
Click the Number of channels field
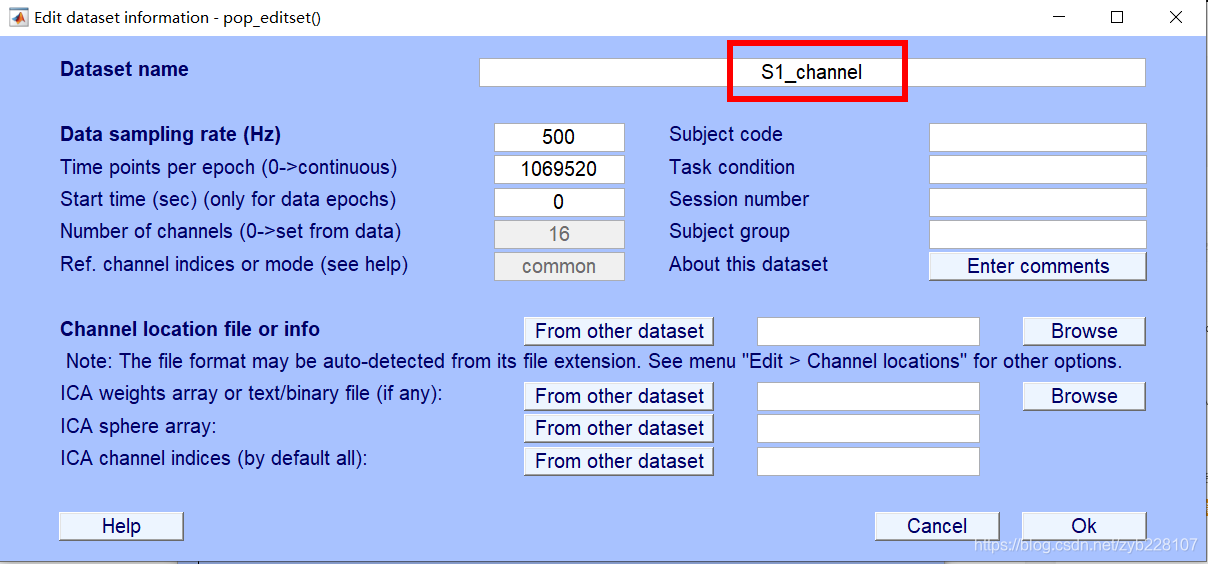coord(559,234)
